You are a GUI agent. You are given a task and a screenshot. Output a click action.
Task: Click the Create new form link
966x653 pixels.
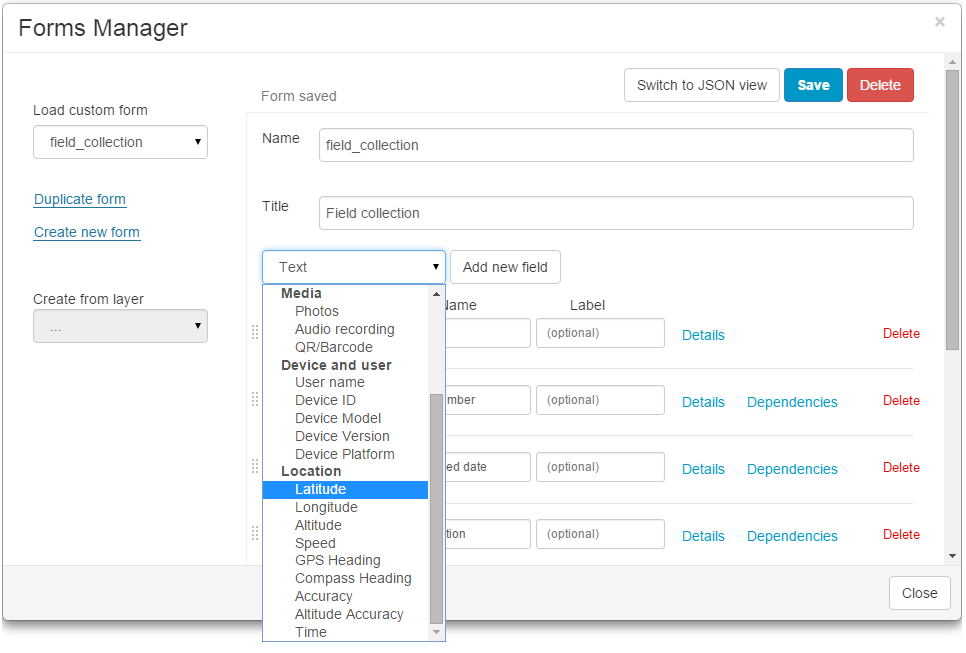87,232
